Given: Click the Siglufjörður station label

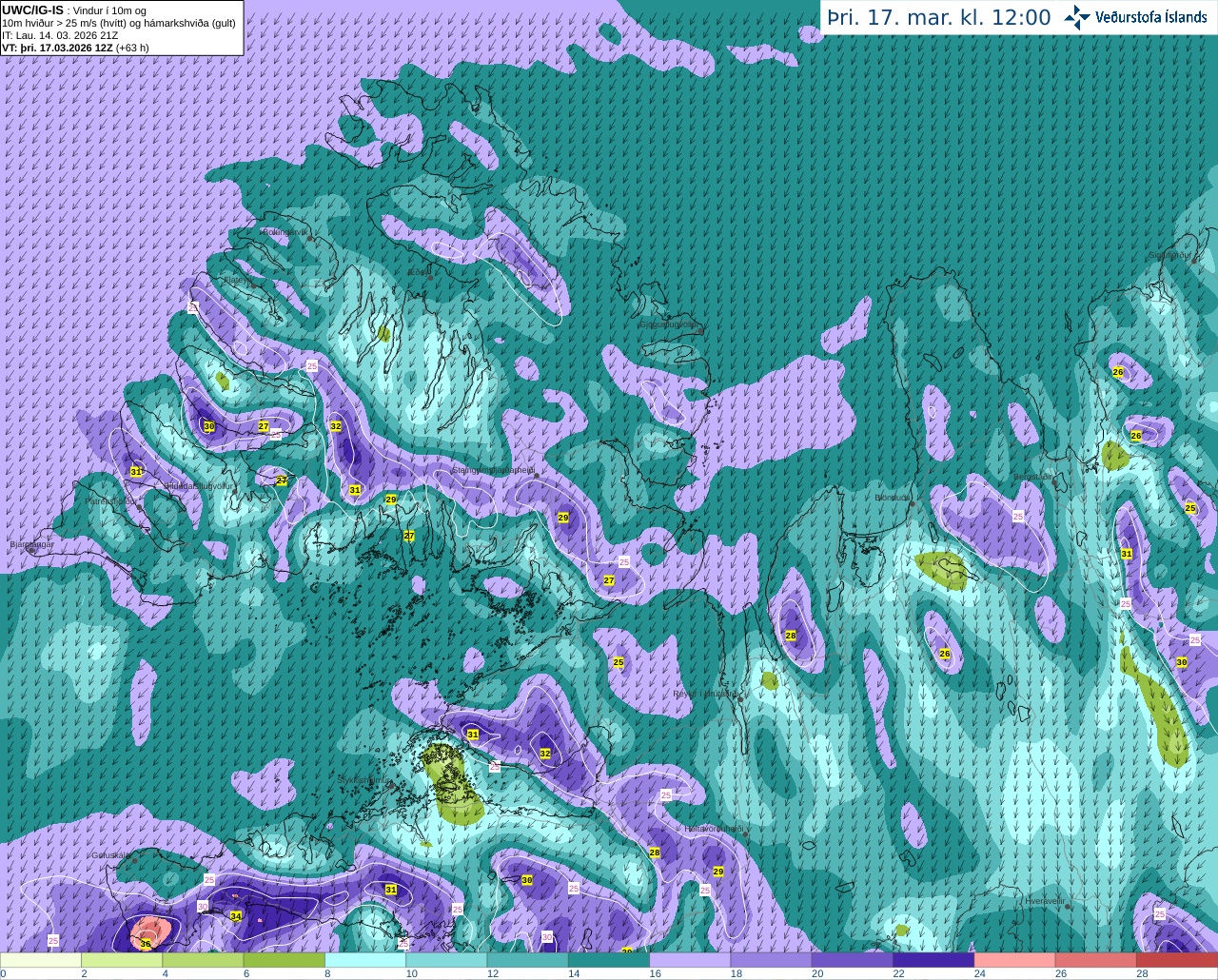Looking at the screenshot, I should (x=1170, y=255).
